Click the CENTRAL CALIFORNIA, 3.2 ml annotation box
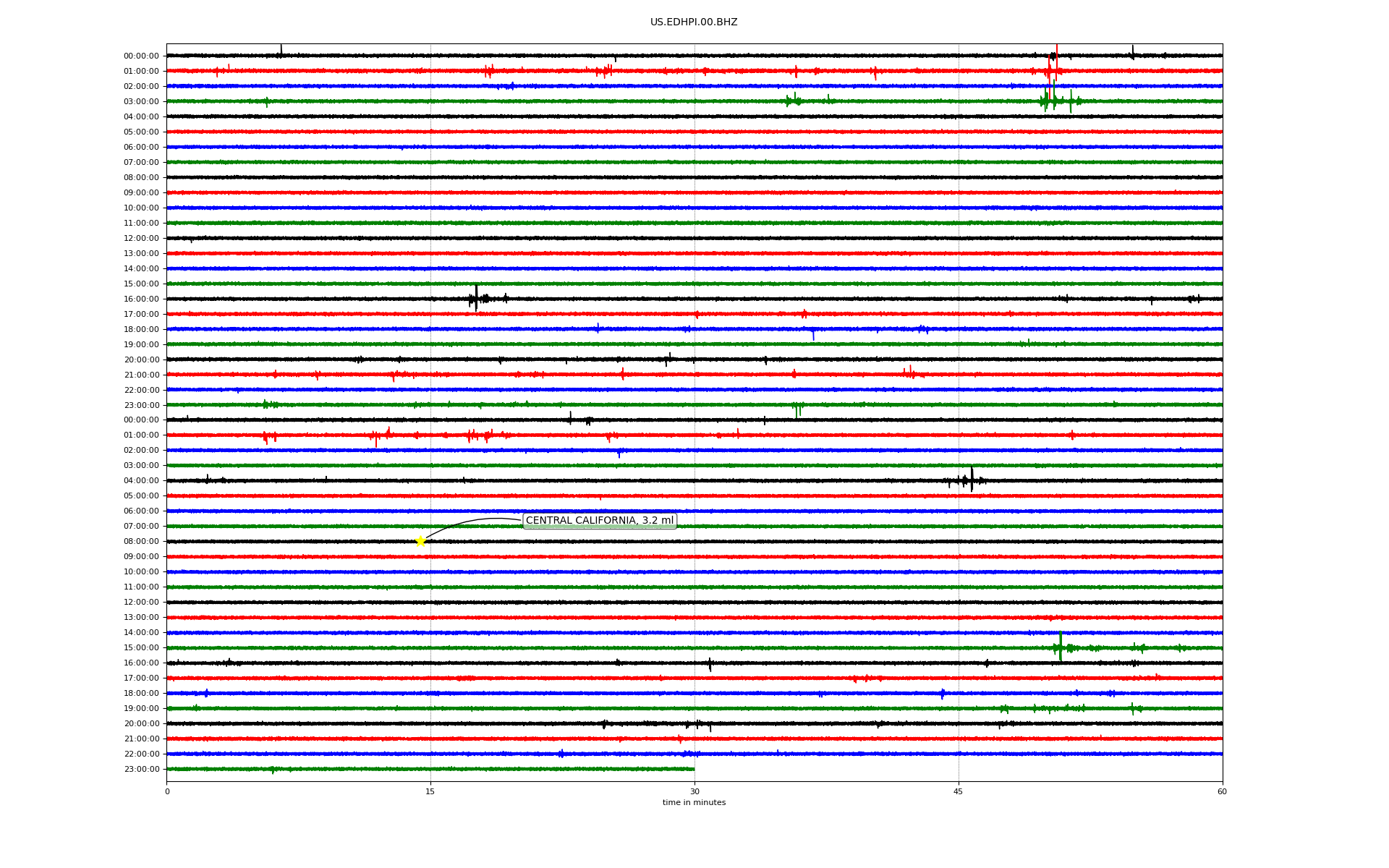This screenshot has width=1389, height=868. [x=599, y=521]
